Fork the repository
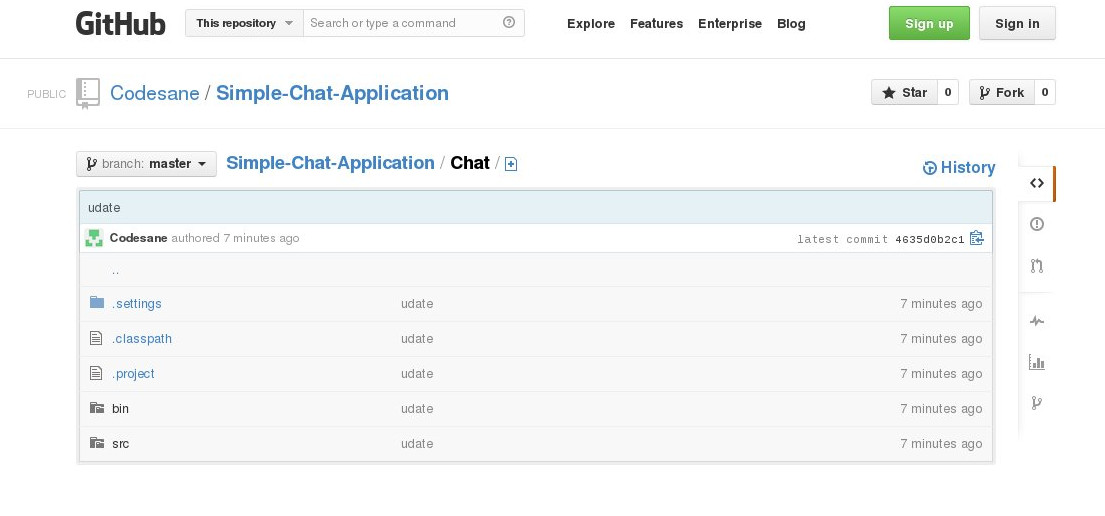This screenshot has width=1105, height=516. [x=1001, y=92]
